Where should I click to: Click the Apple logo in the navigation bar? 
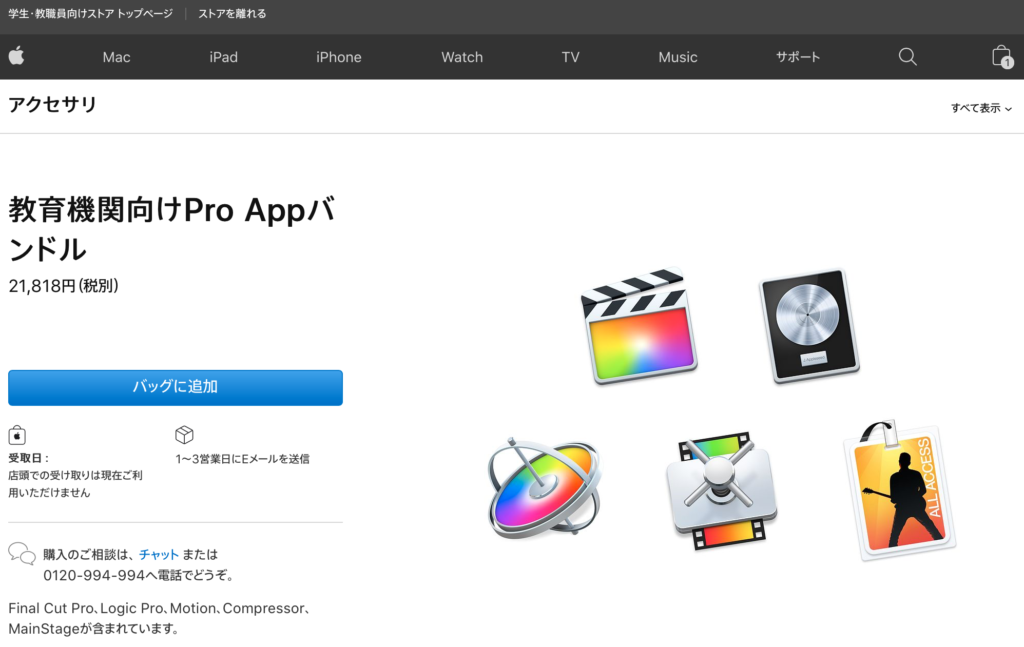17,56
